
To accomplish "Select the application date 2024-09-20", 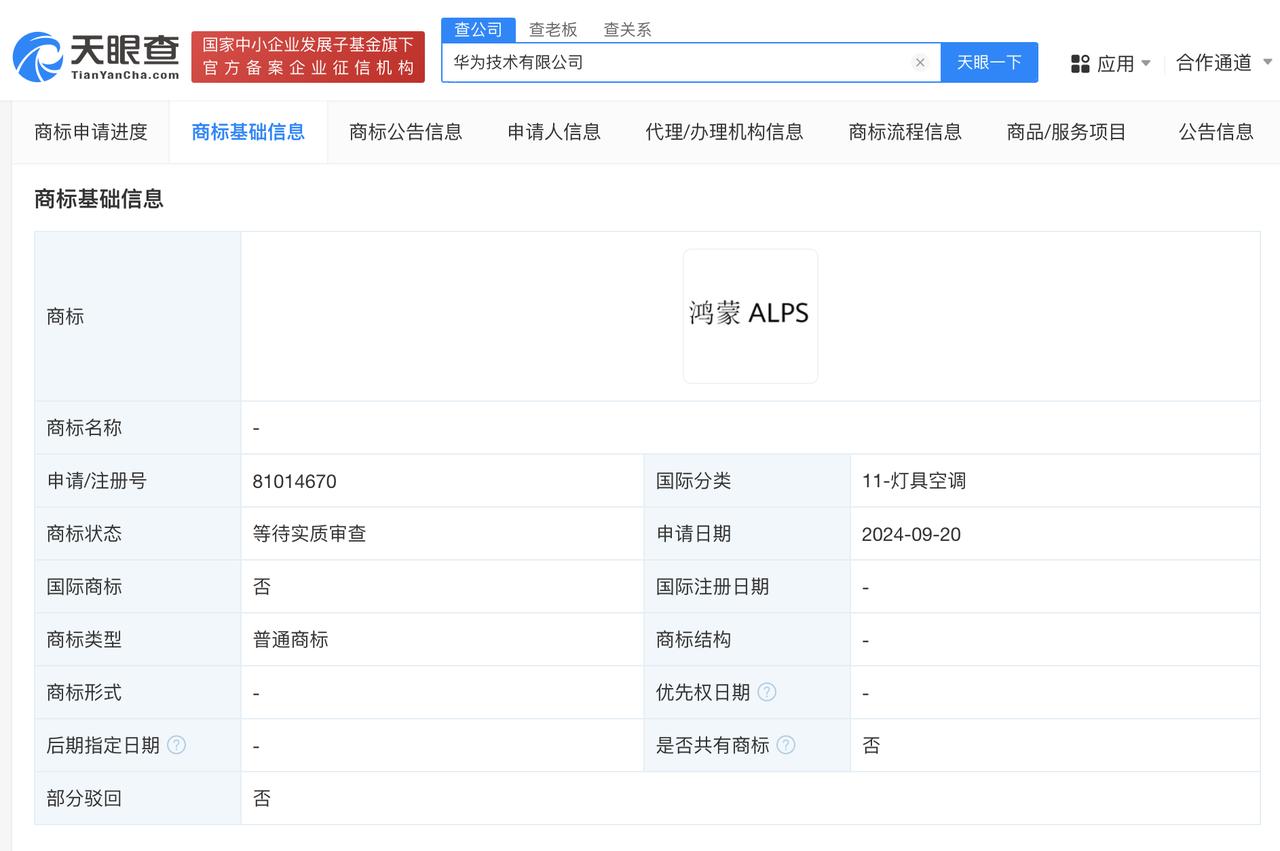I will [911, 534].
